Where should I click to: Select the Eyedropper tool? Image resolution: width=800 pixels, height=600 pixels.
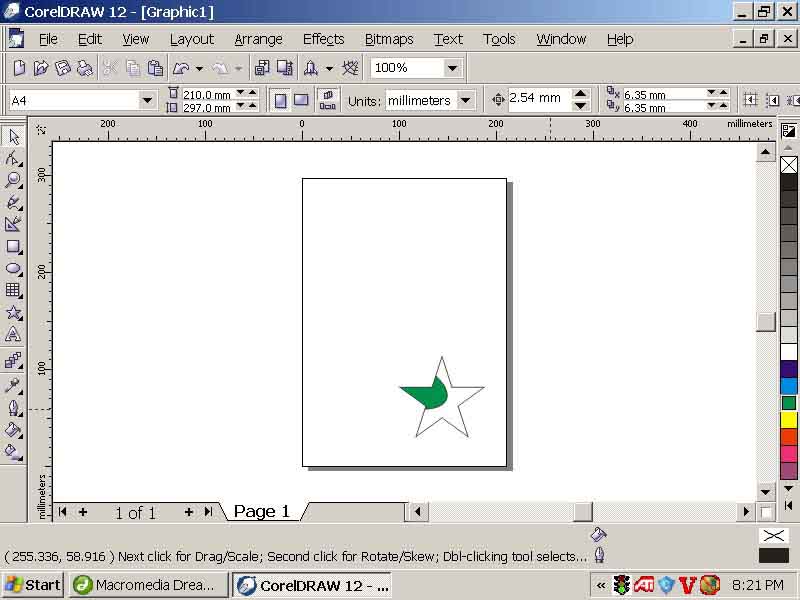(13, 385)
